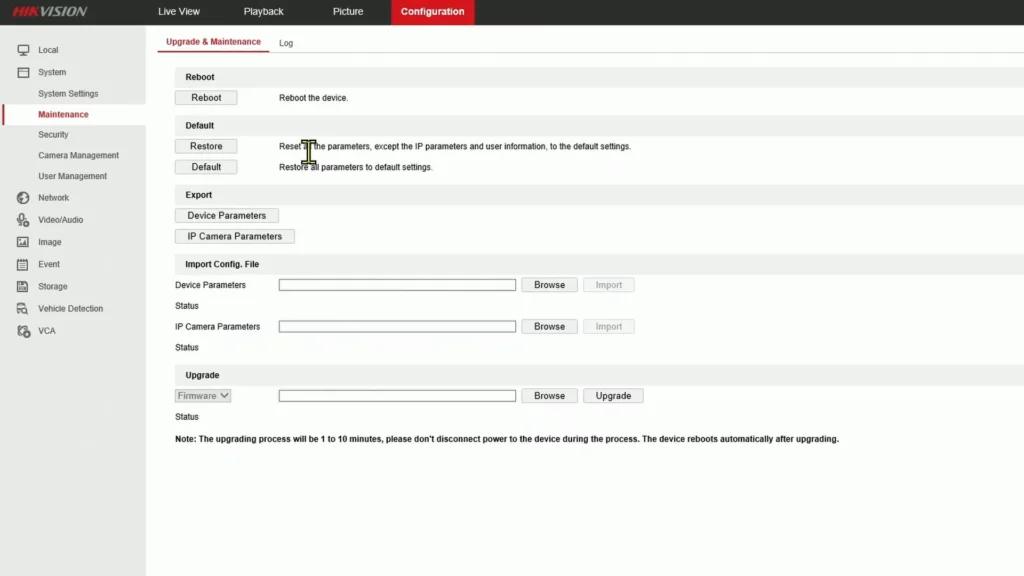Open the Picture menu item
Screen dimensions: 1024x576
point(347,12)
